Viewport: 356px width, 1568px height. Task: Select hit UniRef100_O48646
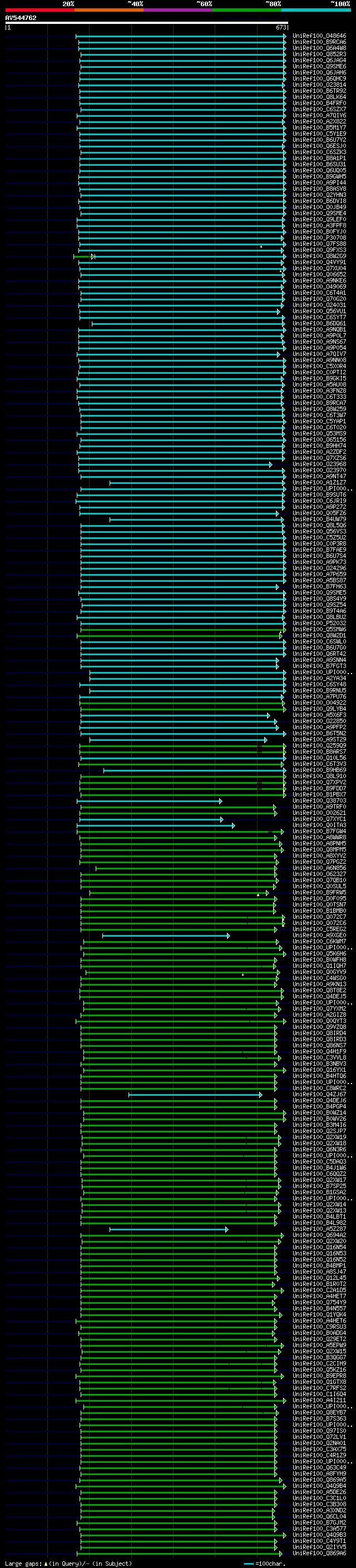319,36
